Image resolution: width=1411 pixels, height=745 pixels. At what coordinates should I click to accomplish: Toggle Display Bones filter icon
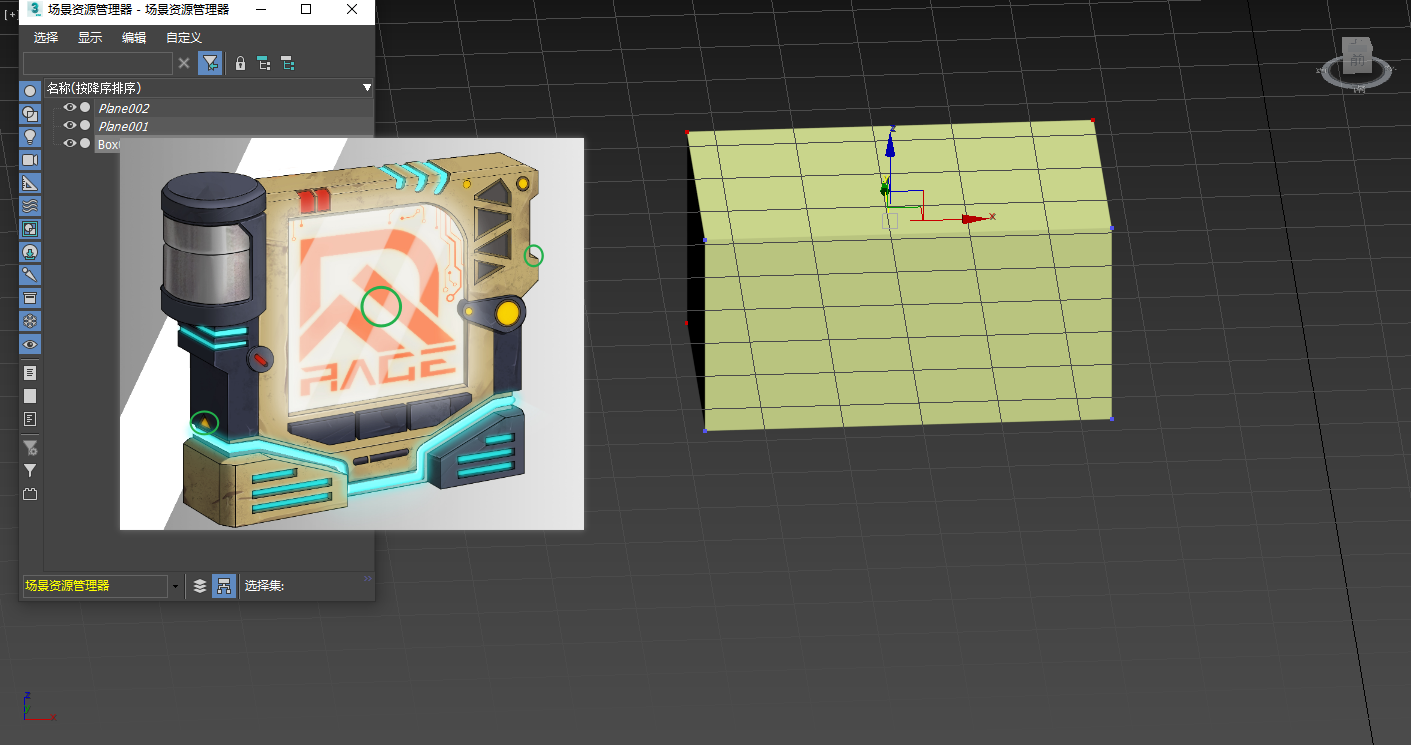(30, 275)
